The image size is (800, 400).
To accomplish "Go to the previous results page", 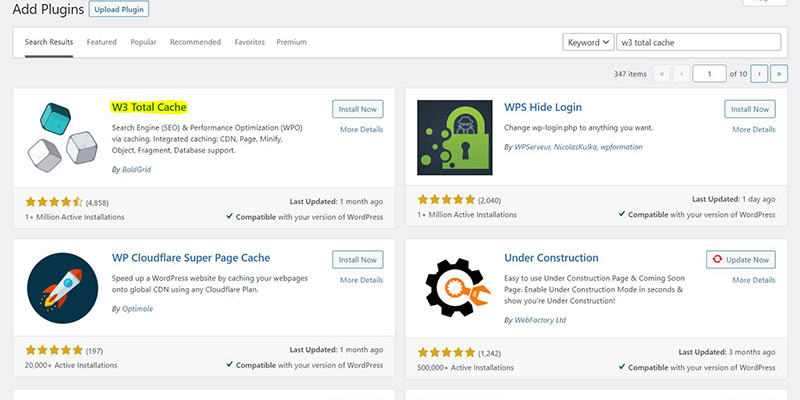I will point(681,74).
